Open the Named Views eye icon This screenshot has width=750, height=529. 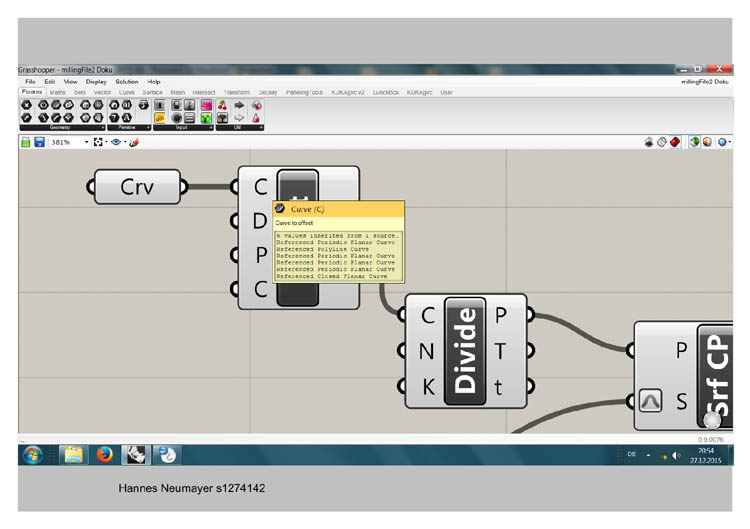click(116, 142)
